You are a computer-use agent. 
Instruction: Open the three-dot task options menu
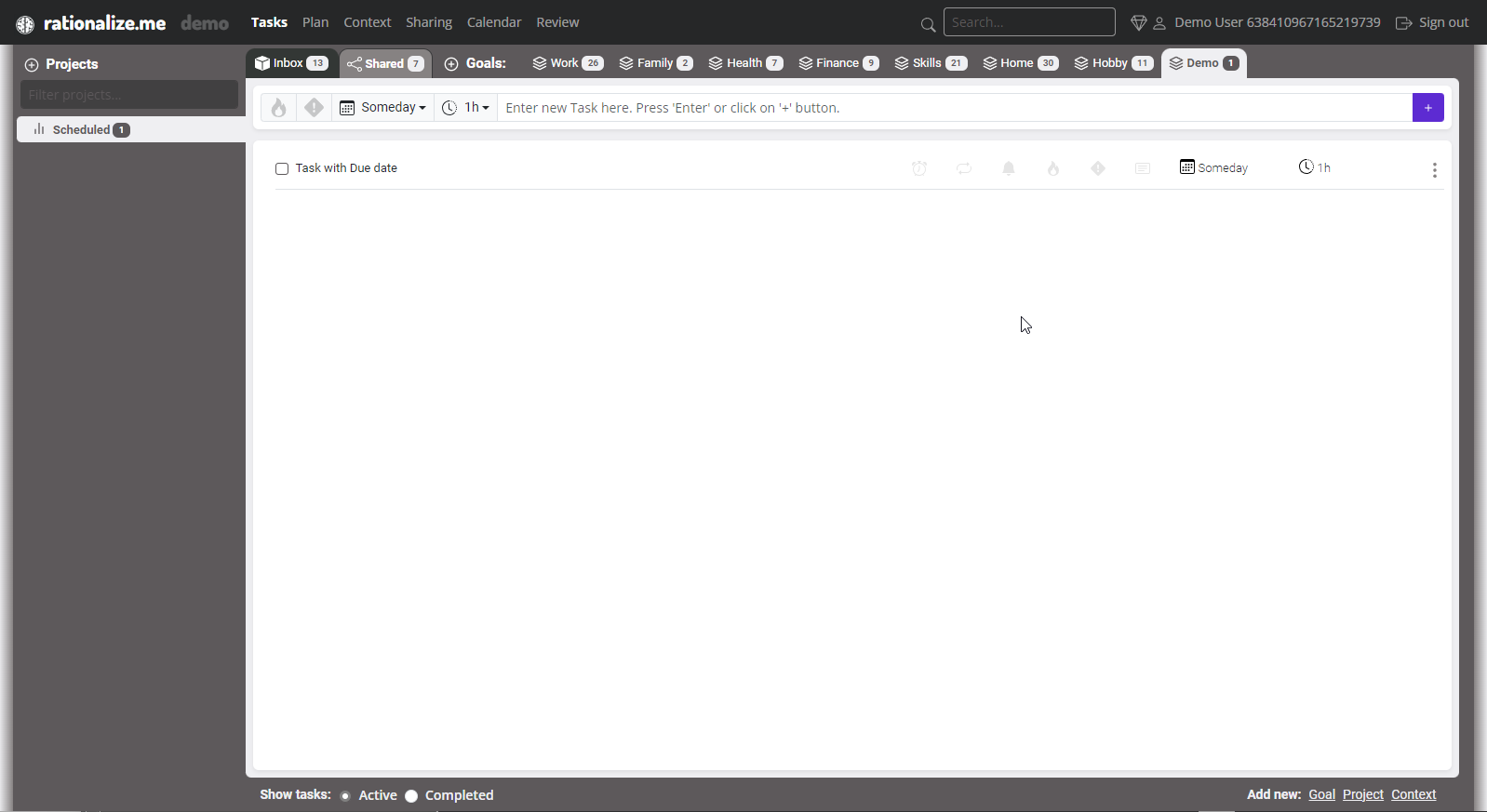(x=1434, y=169)
